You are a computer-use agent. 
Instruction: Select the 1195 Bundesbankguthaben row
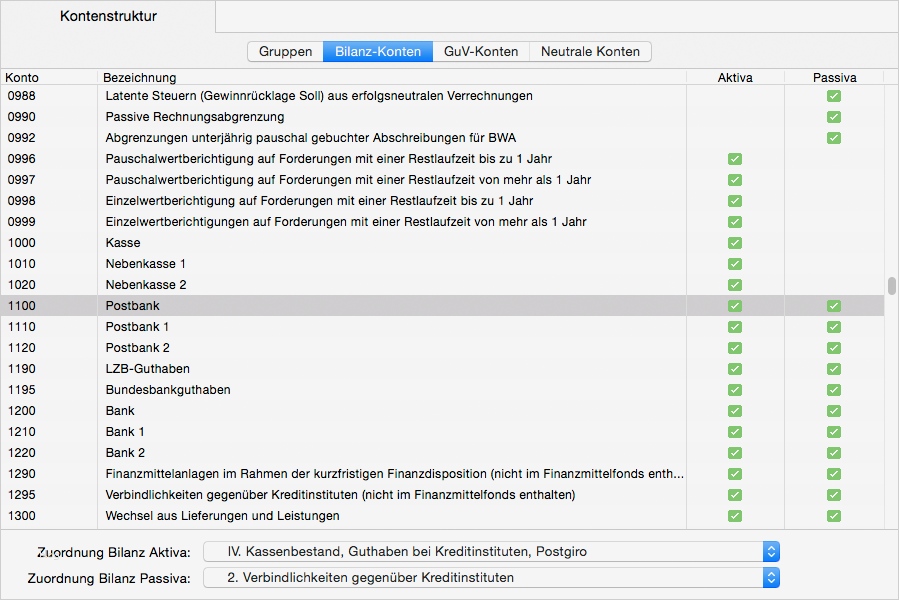[x=300, y=390]
